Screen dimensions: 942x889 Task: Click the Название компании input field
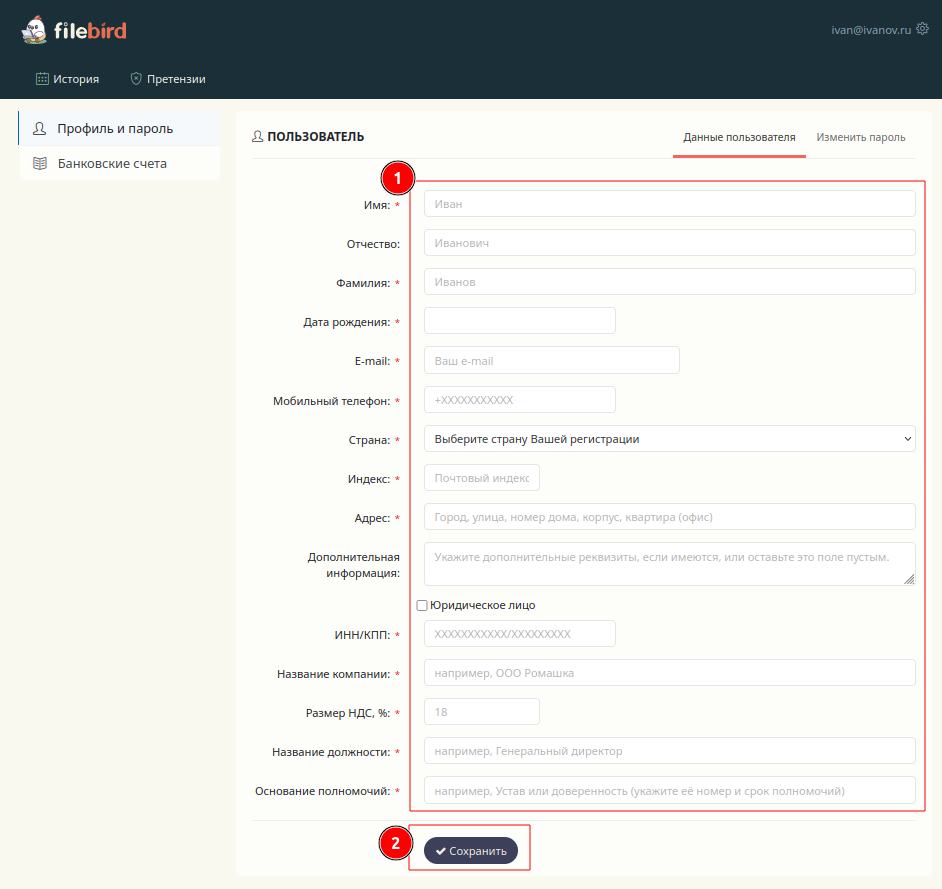click(x=669, y=673)
